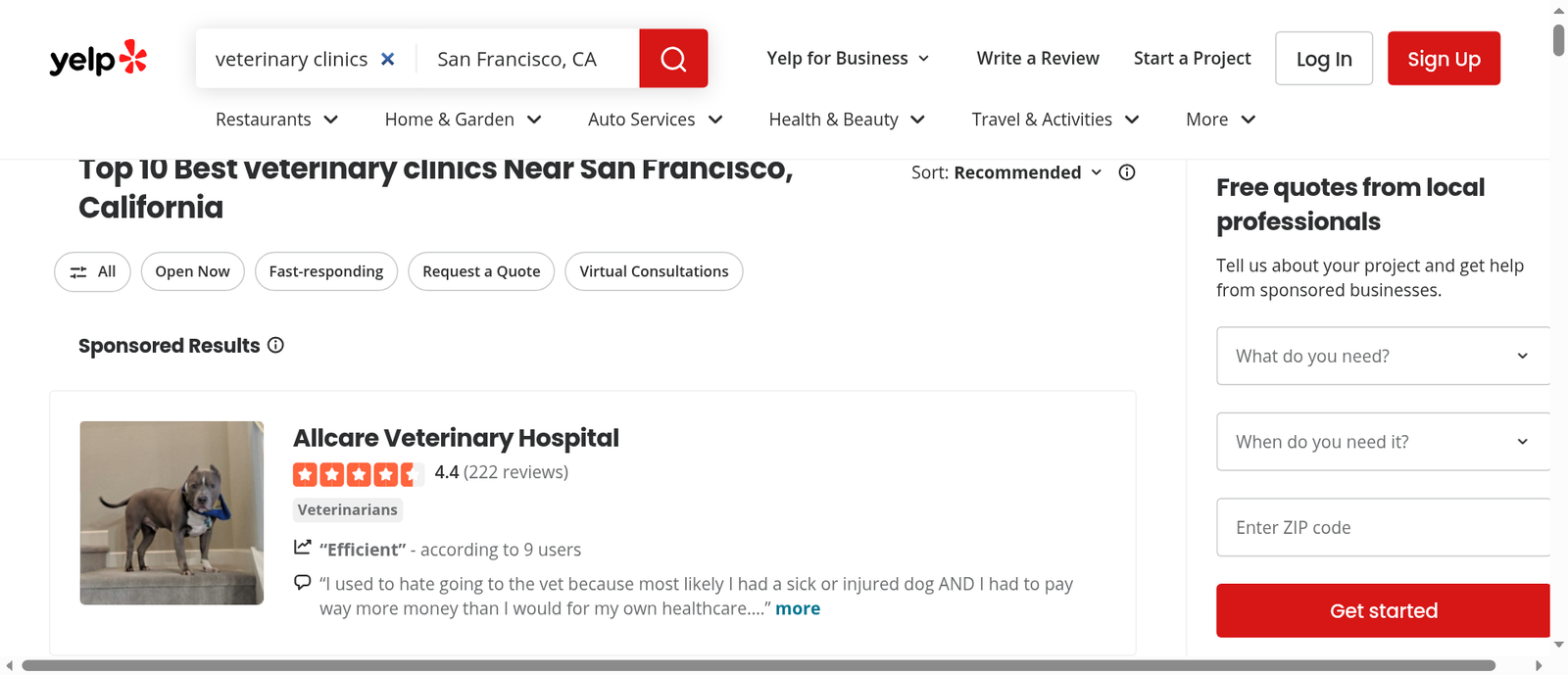
Task: Click the Efficient trend chart icon
Action: pos(302,547)
